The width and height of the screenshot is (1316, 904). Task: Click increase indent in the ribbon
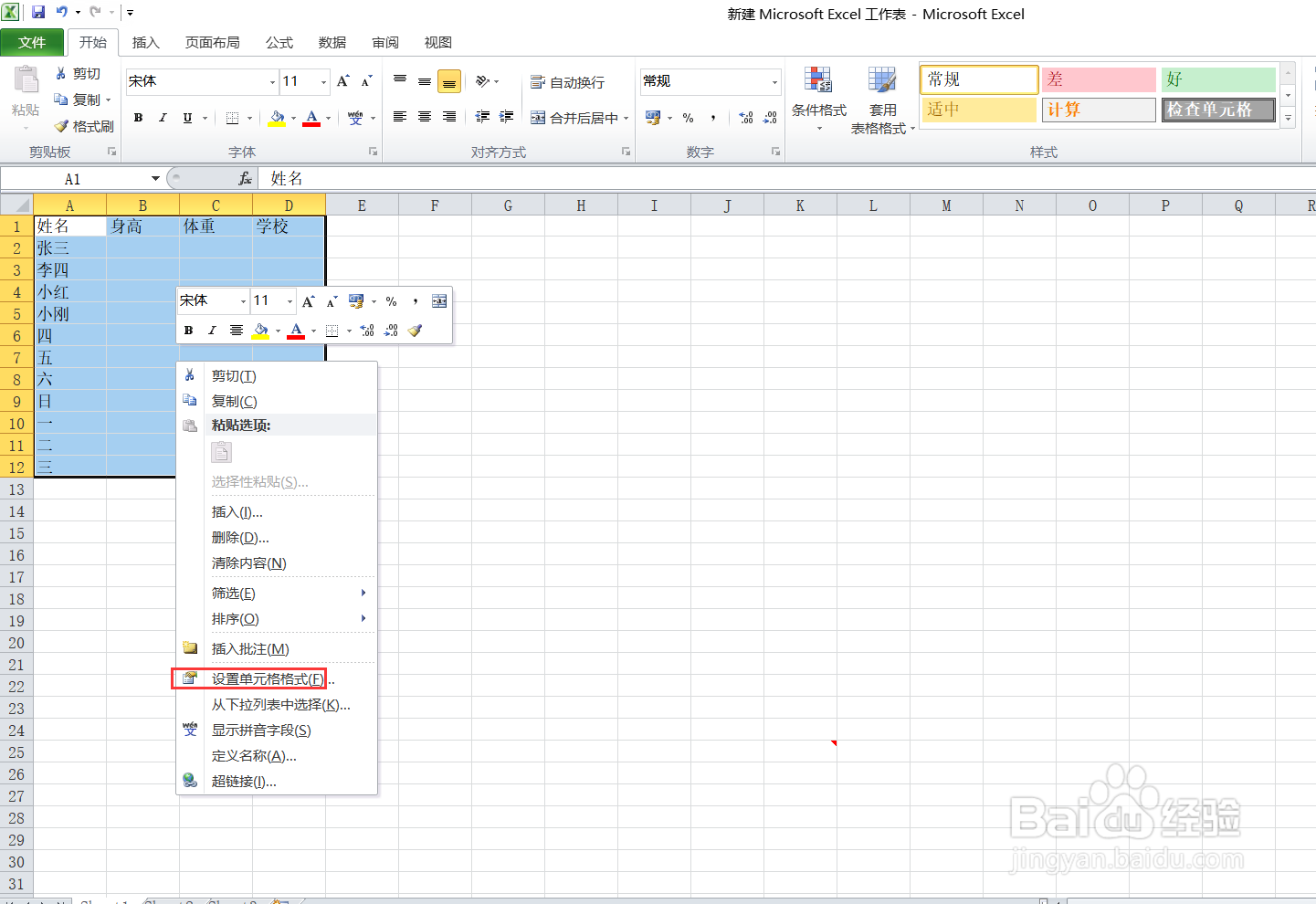click(x=507, y=117)
